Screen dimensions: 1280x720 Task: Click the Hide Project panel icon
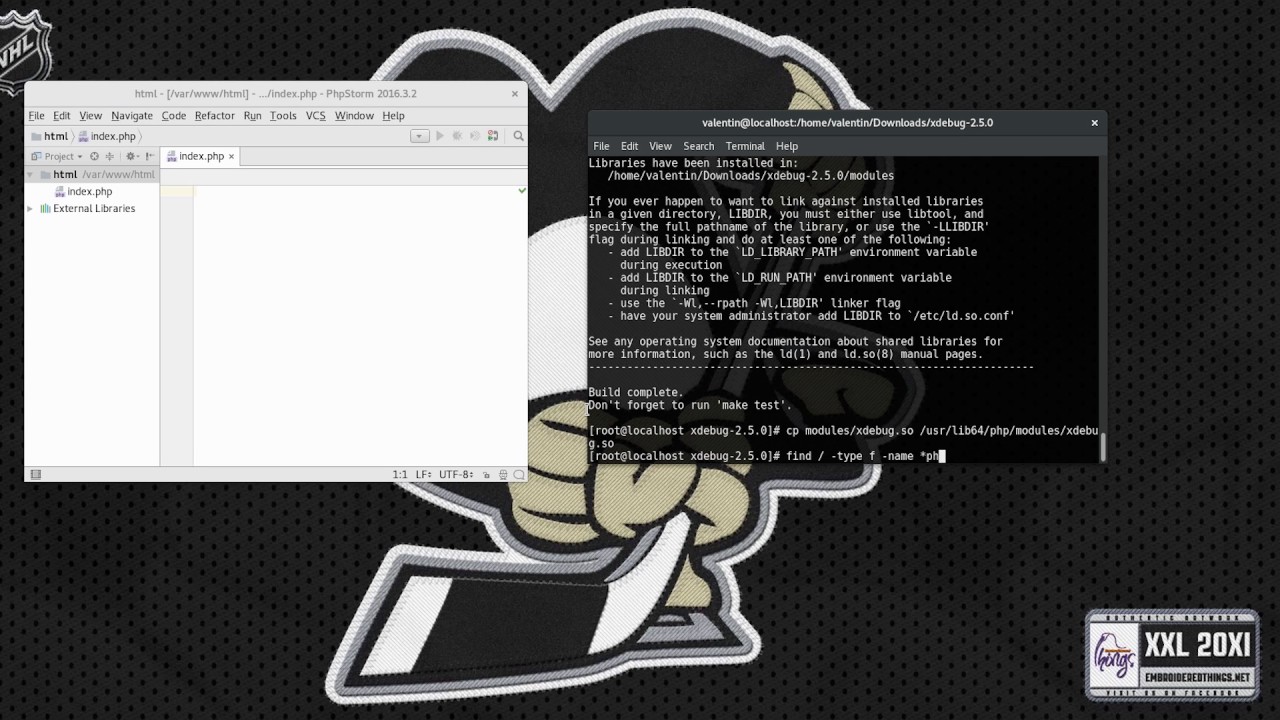pos(150,156)
